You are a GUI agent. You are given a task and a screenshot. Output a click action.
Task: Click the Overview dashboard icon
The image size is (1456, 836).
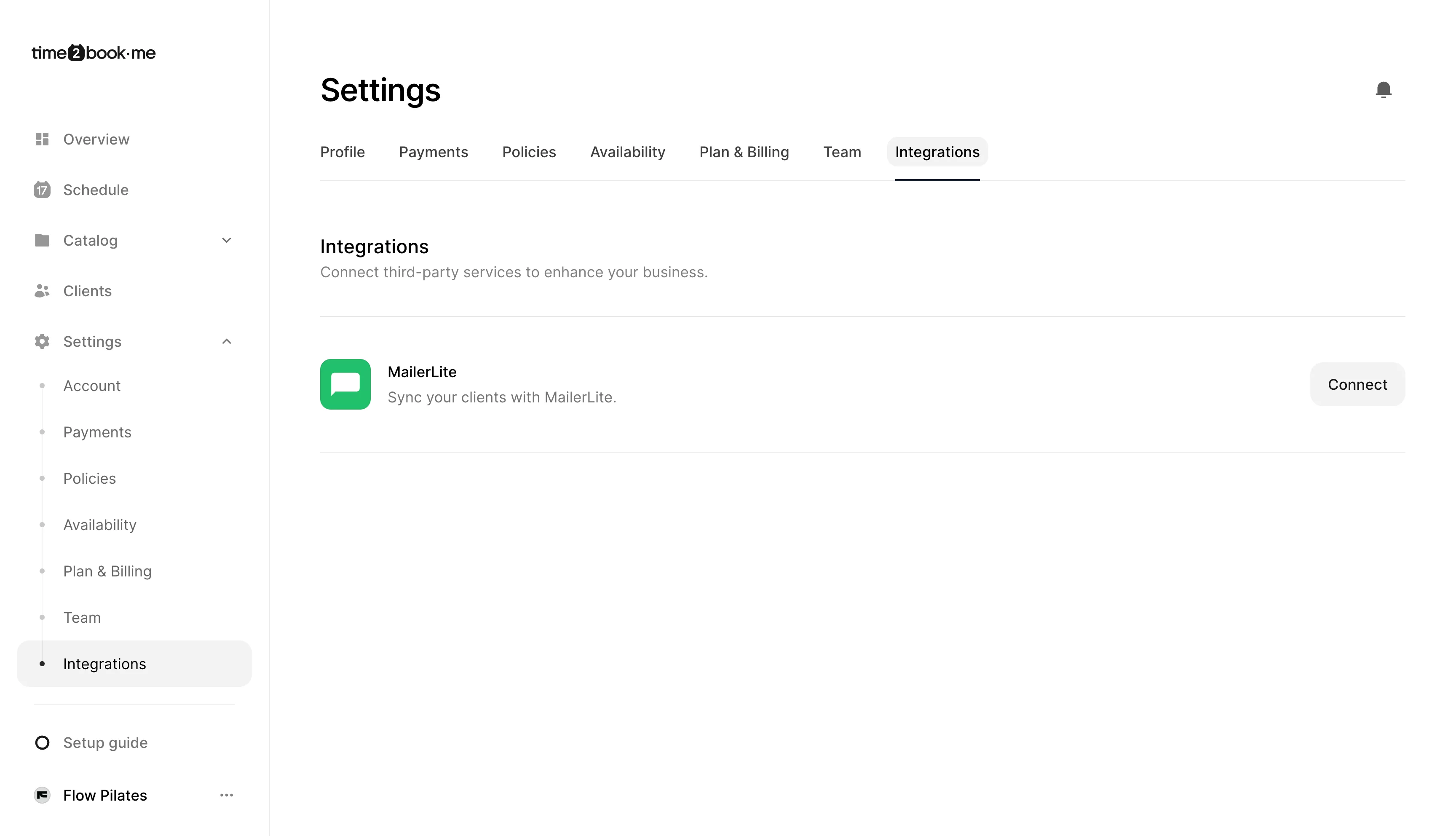click(x=42, y=139)
